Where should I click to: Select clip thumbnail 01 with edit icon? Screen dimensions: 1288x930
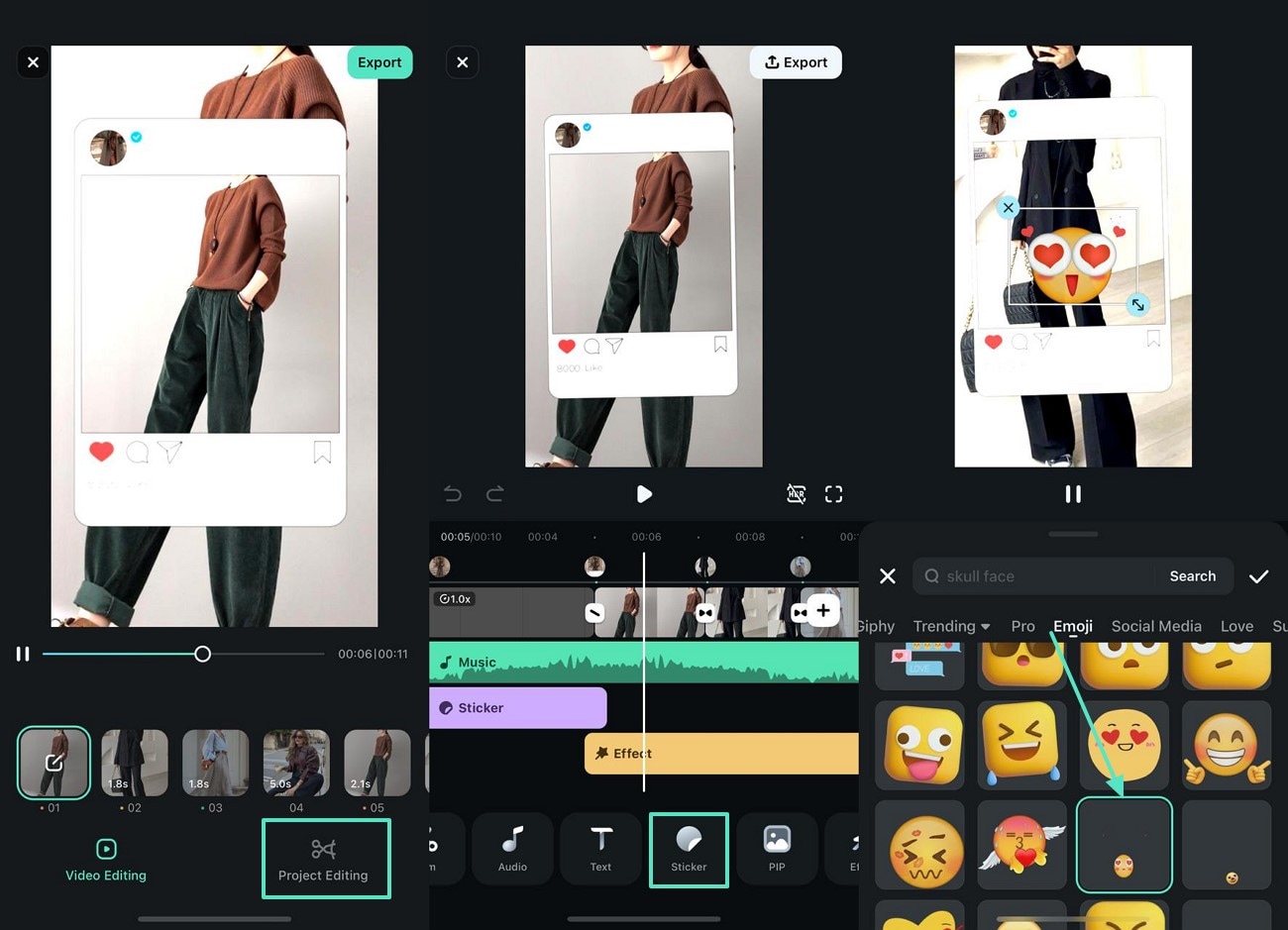[x=54, y=762]
